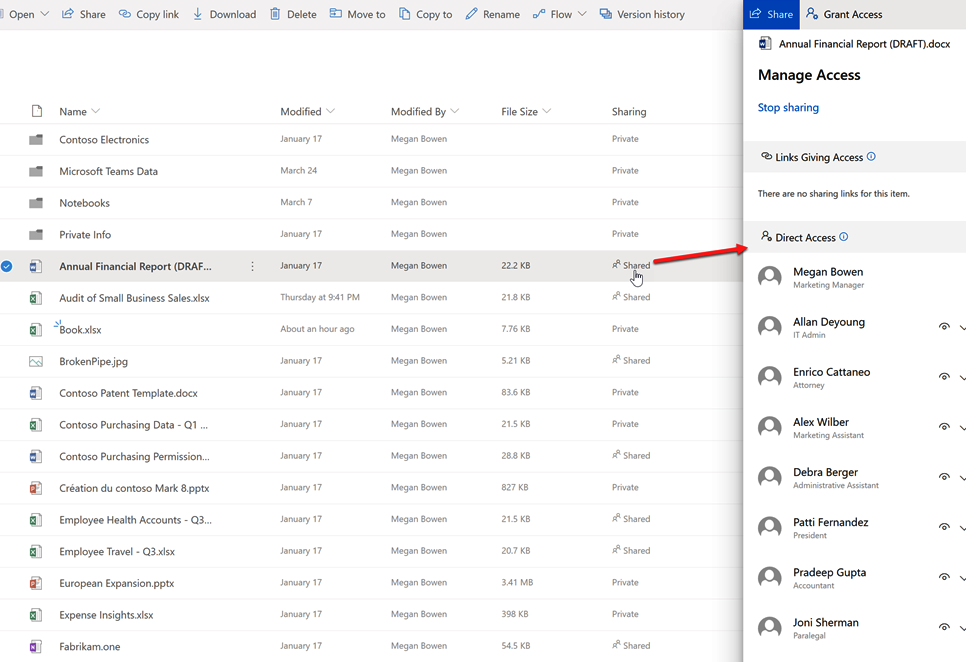Image resolution: width=966 pixels, height=662 pixels.
Task: Open the Contoso Patent Template.docx file
Action: coord(128,393)
